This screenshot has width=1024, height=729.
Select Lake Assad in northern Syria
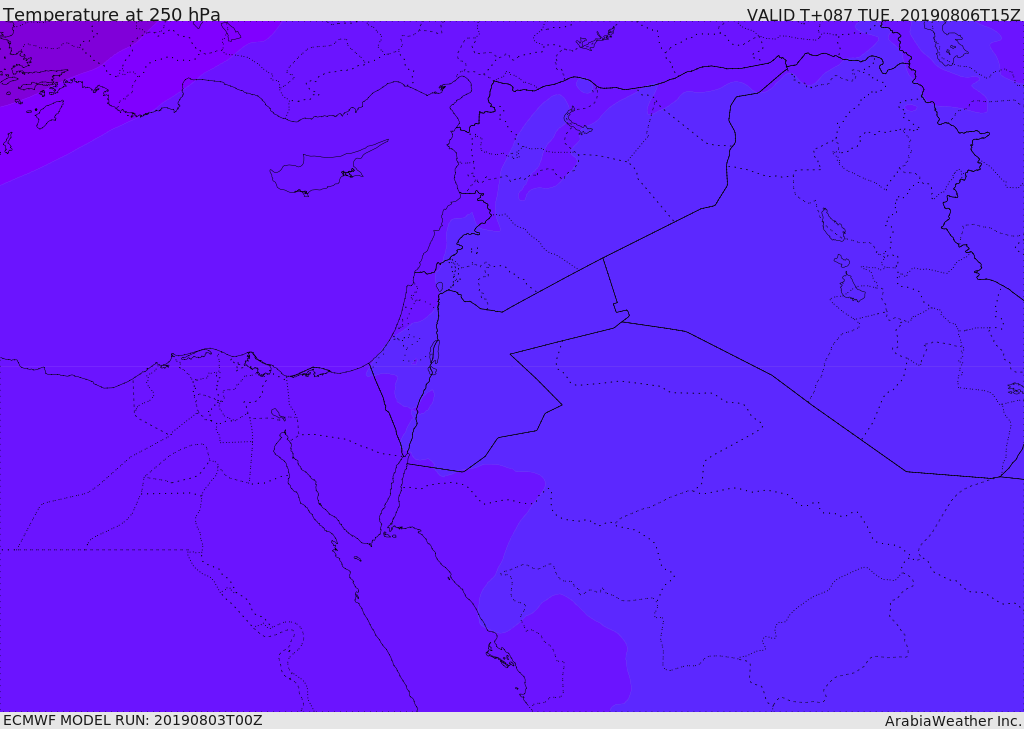point(577,121)
